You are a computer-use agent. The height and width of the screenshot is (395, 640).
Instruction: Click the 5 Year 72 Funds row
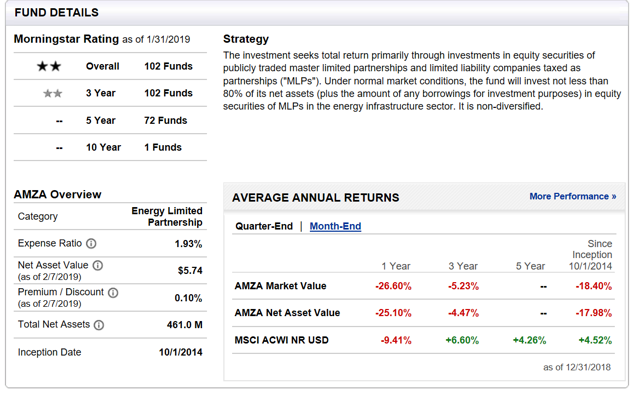point(110,120)
